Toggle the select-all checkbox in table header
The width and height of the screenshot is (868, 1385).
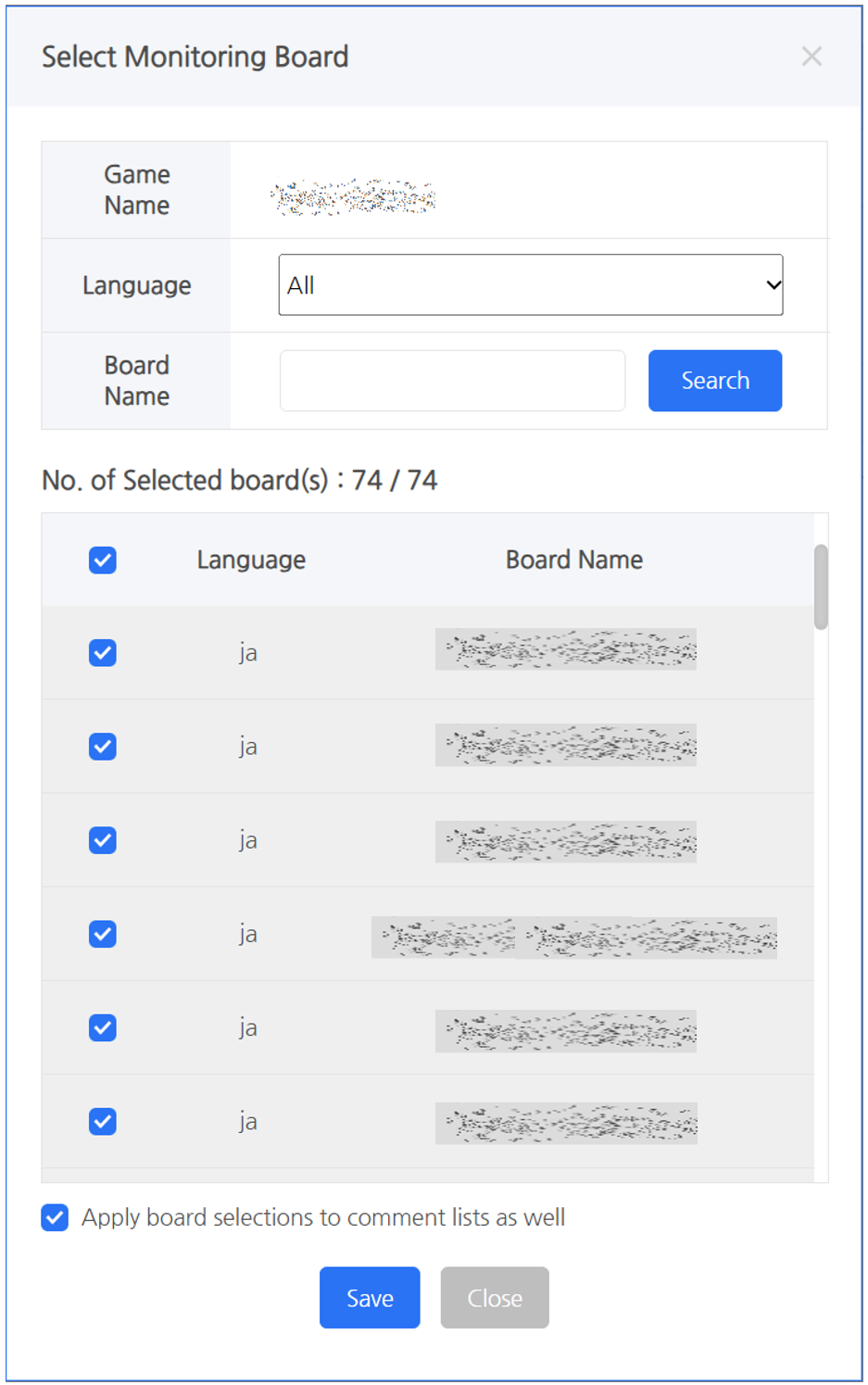click(103, 560)
